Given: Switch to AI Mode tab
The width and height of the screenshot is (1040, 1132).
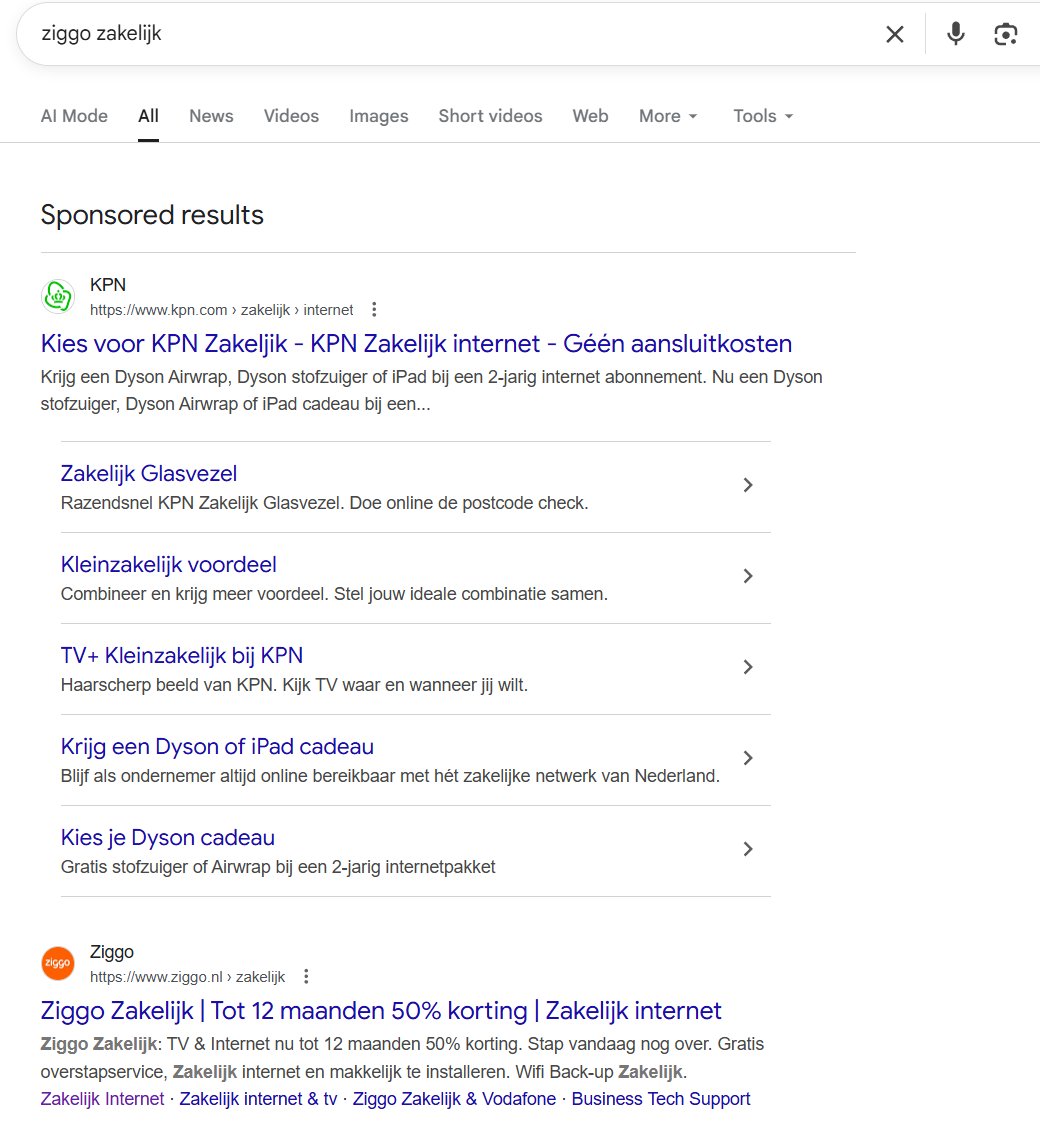Looking at the screenshot, I should pos(74,116).
